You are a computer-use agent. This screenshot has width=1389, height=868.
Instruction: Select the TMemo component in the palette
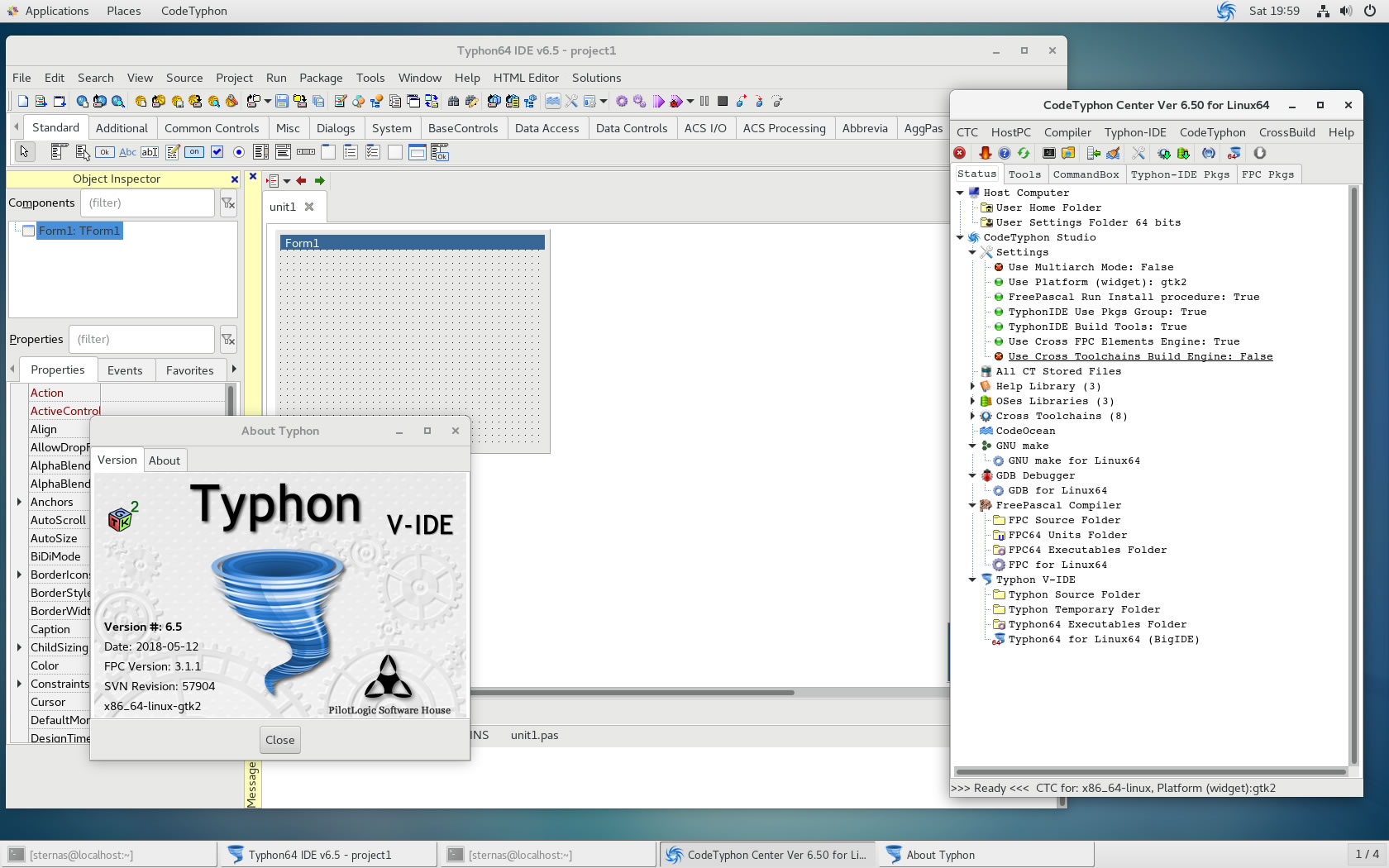[173, 152]
